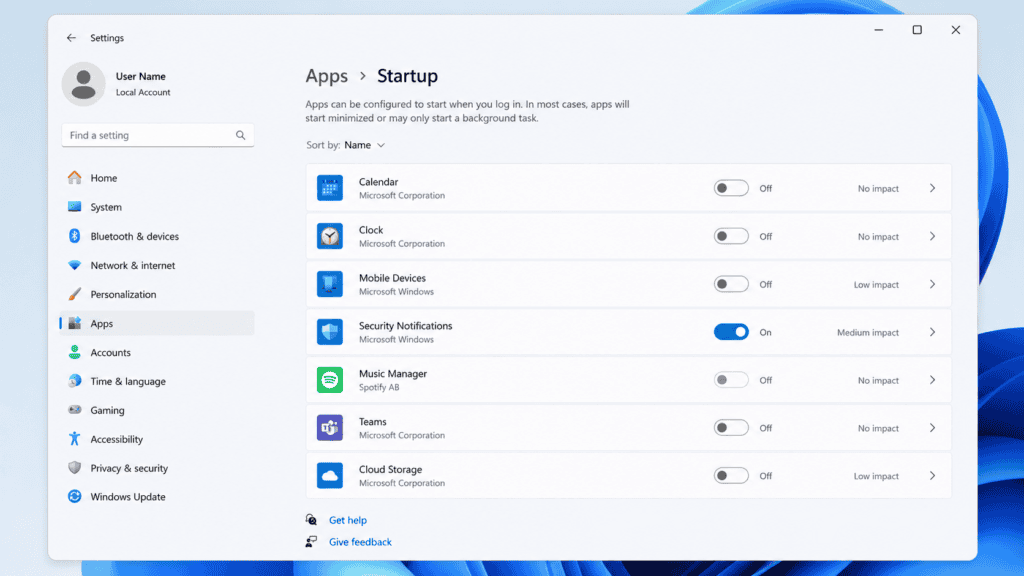Open Mobile Devices details chevron

click(933, 284)
